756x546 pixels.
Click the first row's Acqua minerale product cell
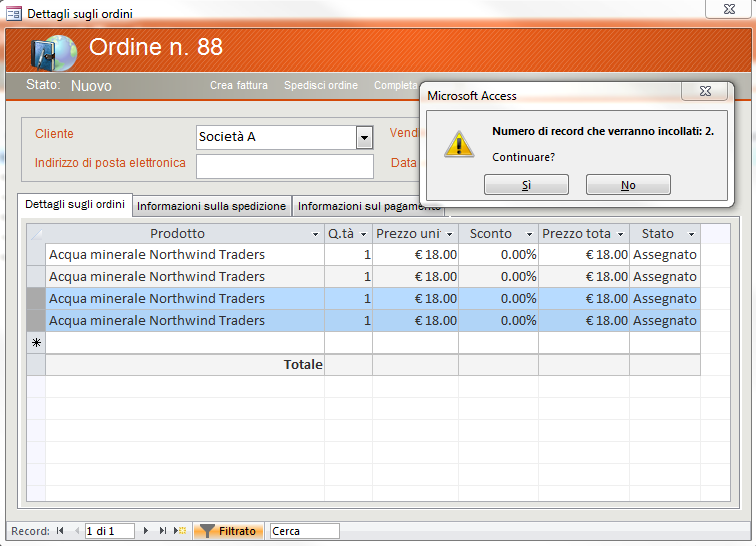click(x=185, y=255)
